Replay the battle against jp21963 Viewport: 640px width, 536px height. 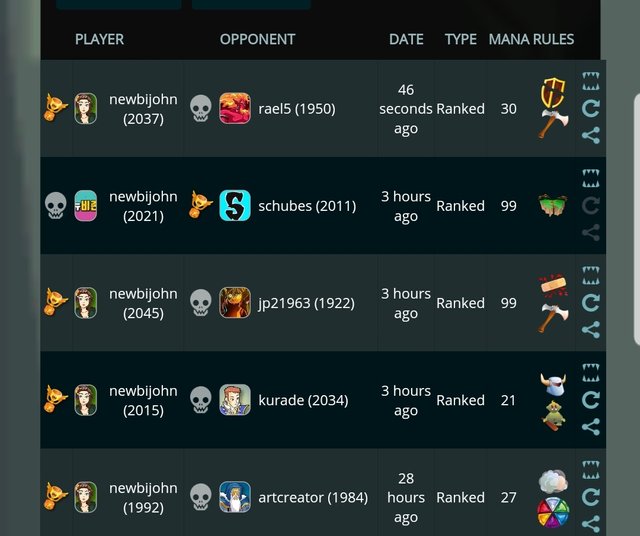point(591,303)
